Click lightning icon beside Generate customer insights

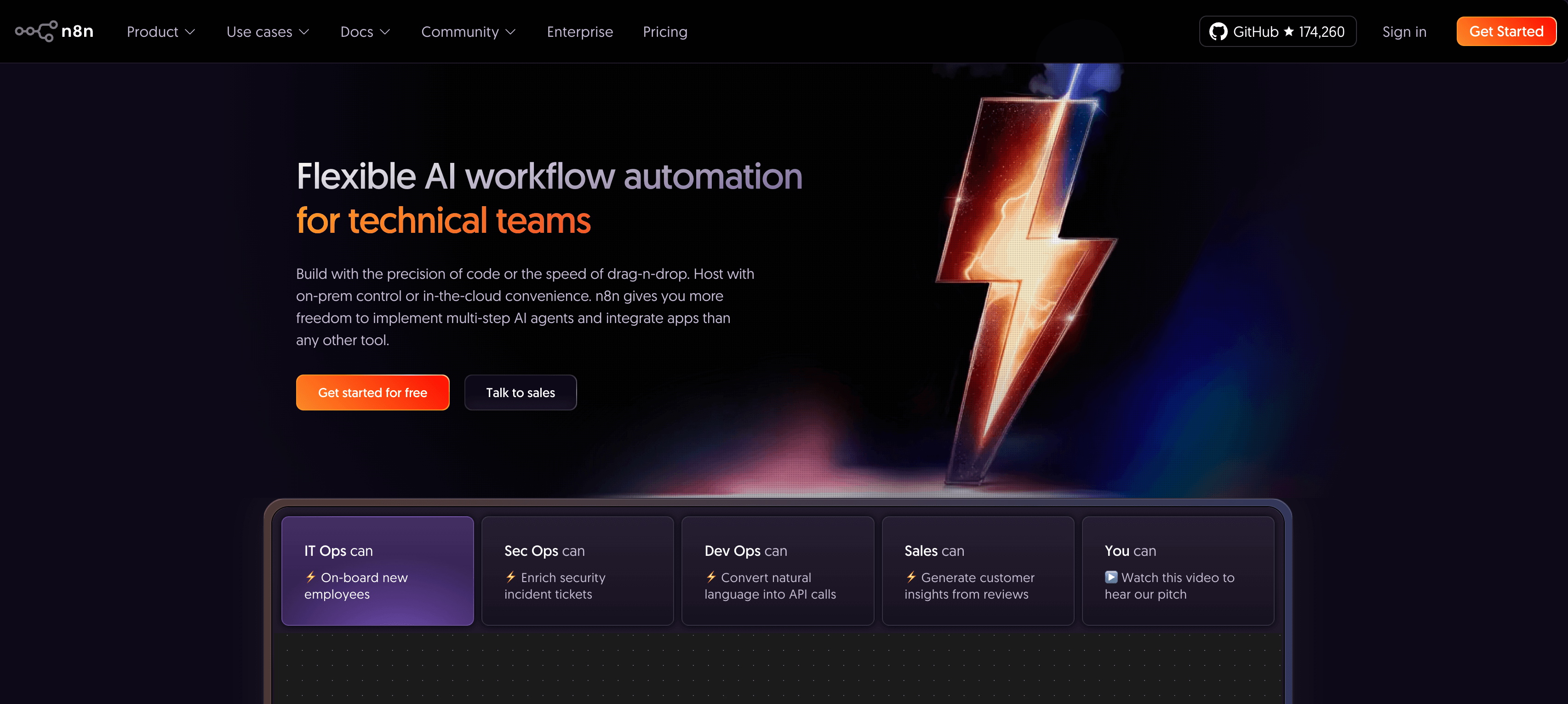point(910,577)
